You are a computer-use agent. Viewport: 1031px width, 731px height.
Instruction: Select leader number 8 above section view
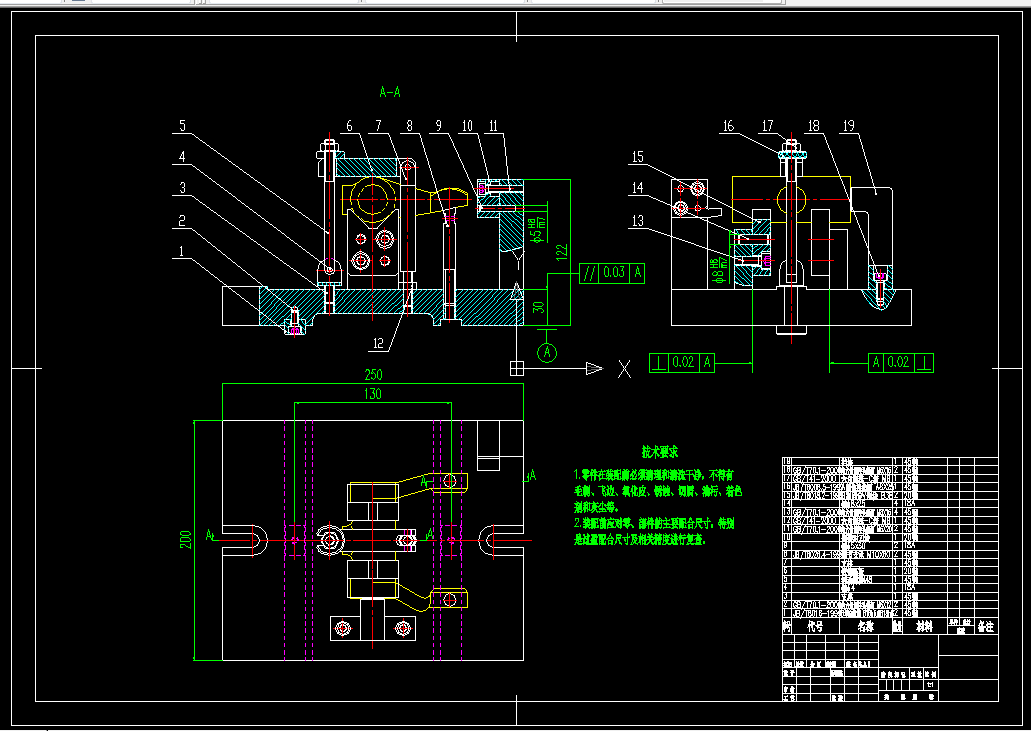(x=410, y=126)
